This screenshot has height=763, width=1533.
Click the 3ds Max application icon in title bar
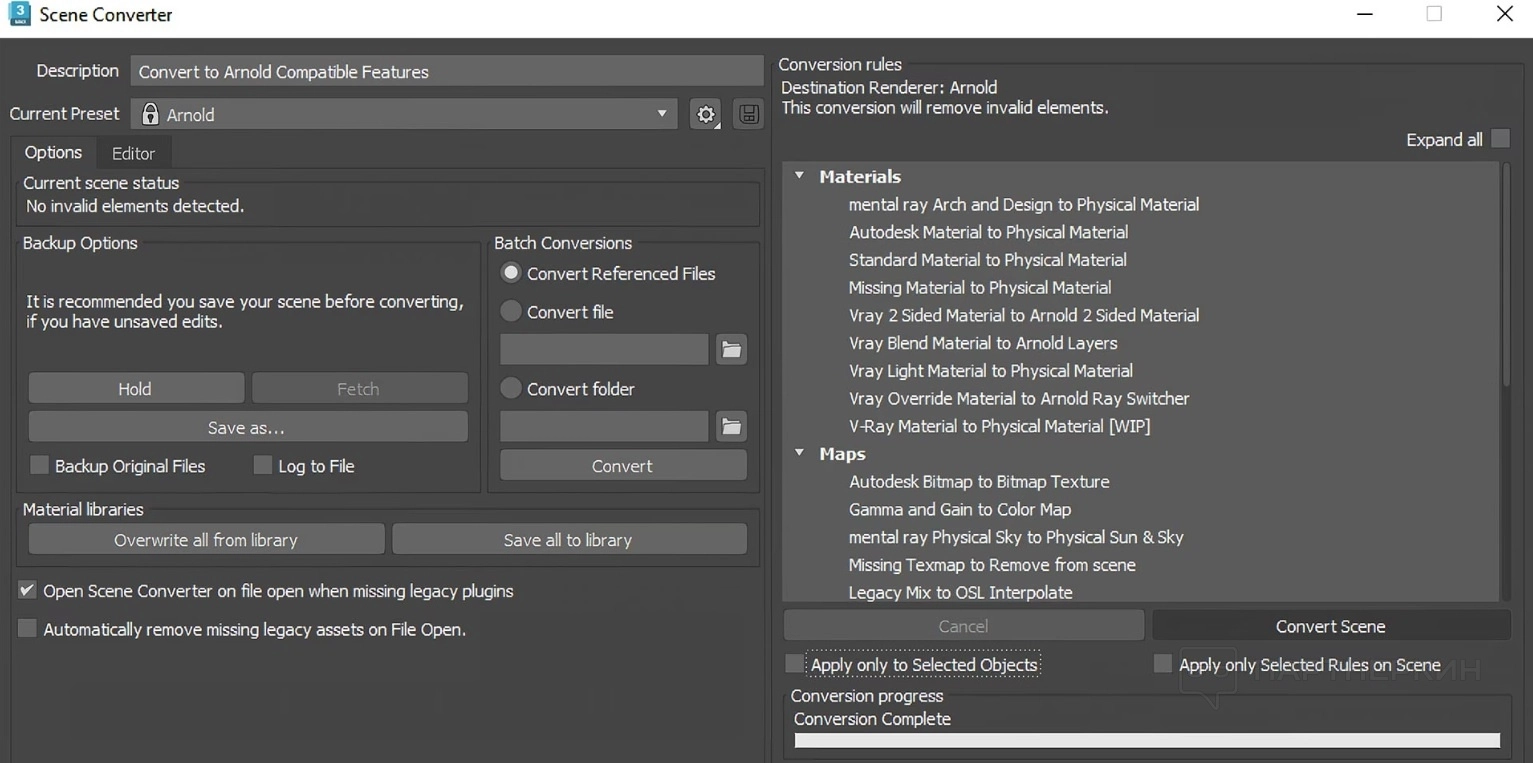point(18,15)
